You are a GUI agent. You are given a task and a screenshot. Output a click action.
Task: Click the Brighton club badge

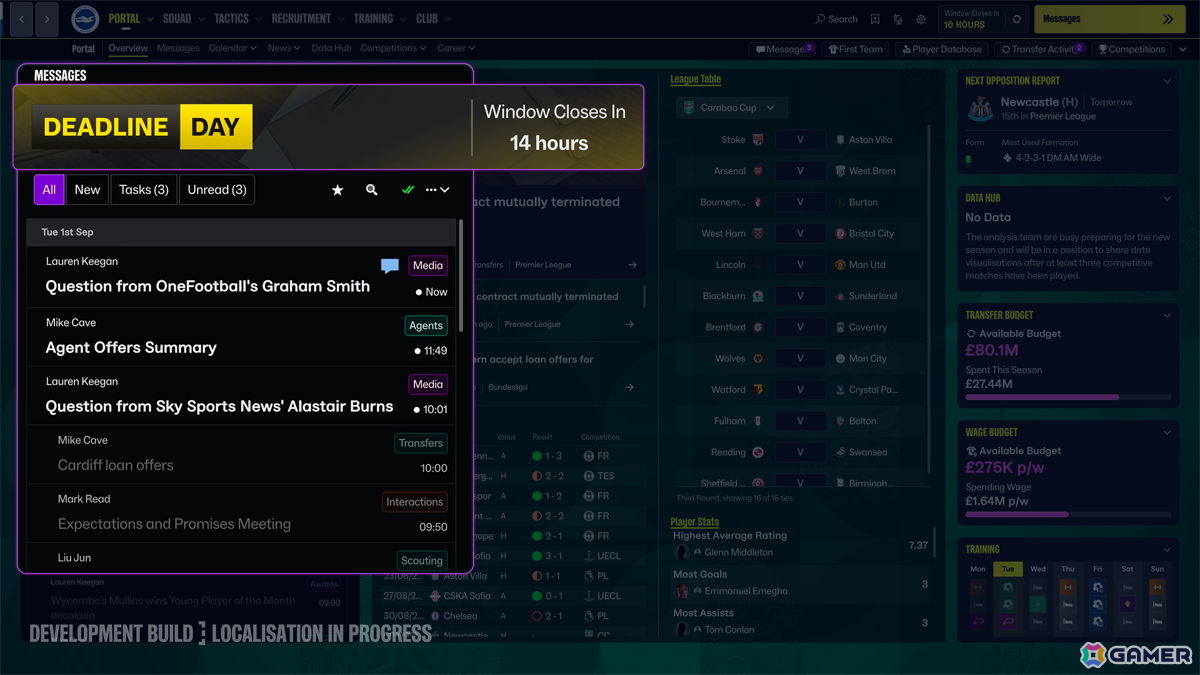click(85, 19)
